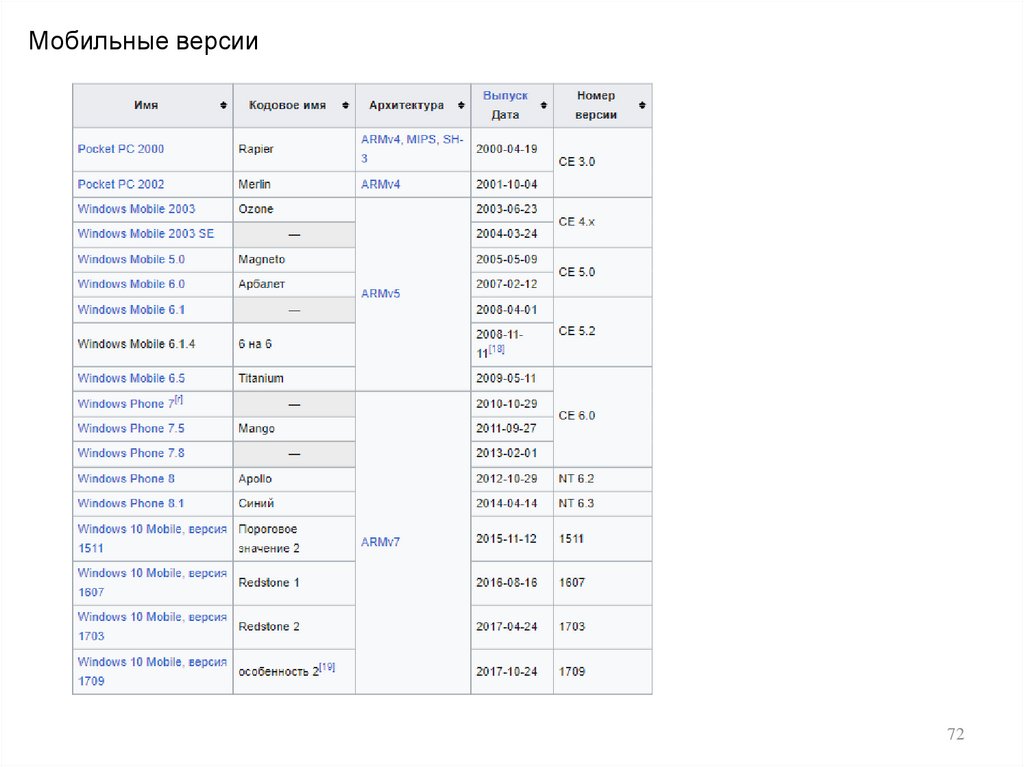Select the NT 6.3 version cell
1024x767 pixels.
click(x=603, y=504)
